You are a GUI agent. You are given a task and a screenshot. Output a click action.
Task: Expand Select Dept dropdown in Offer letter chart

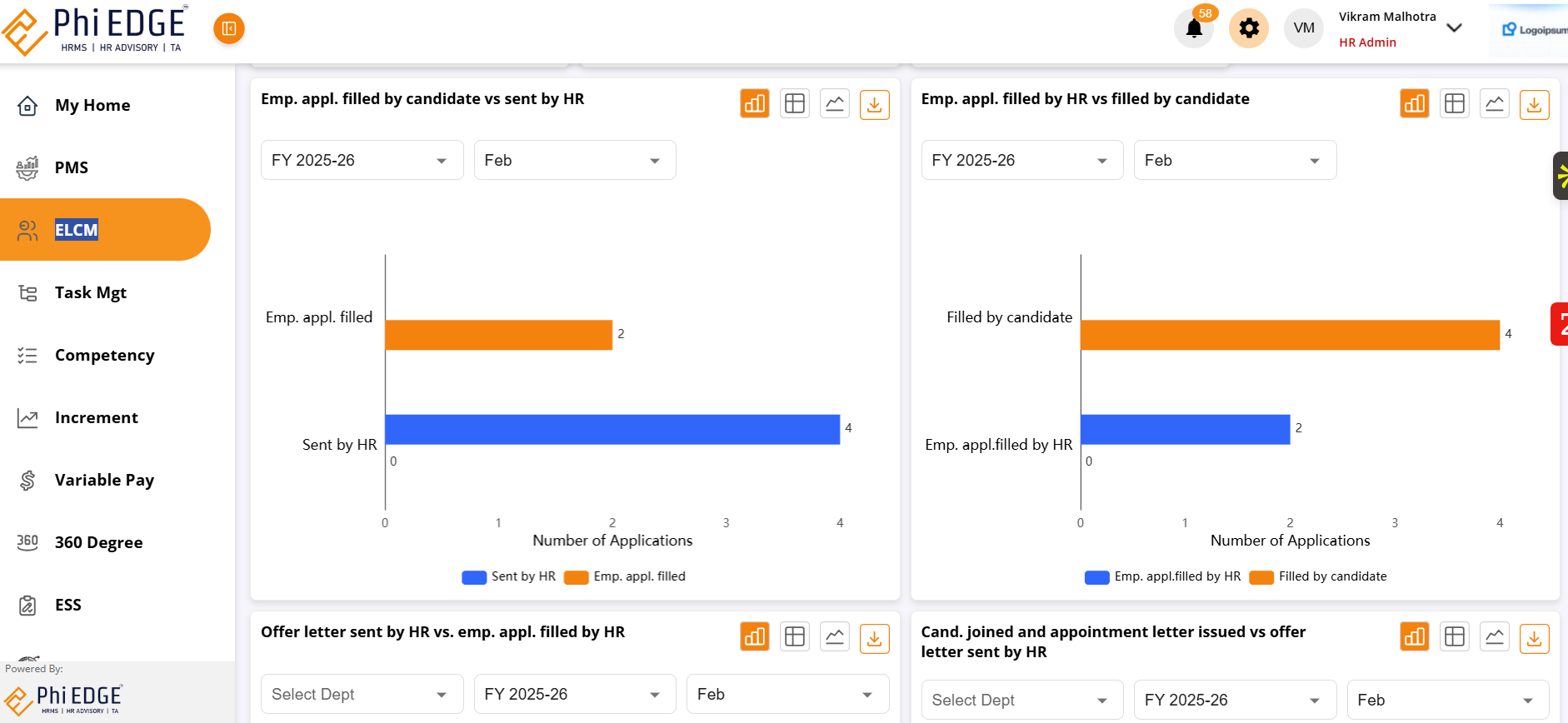coord(362,694)
